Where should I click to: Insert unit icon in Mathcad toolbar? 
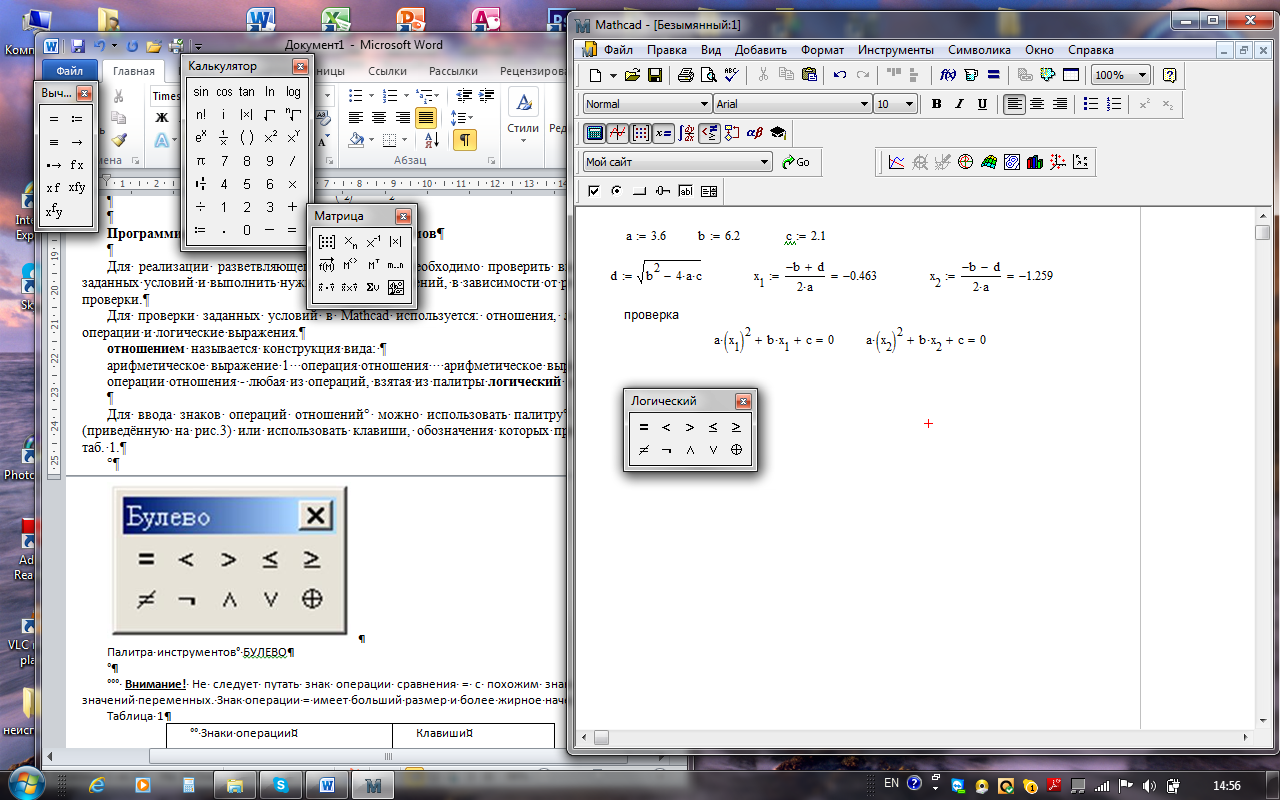pos(971,75)
